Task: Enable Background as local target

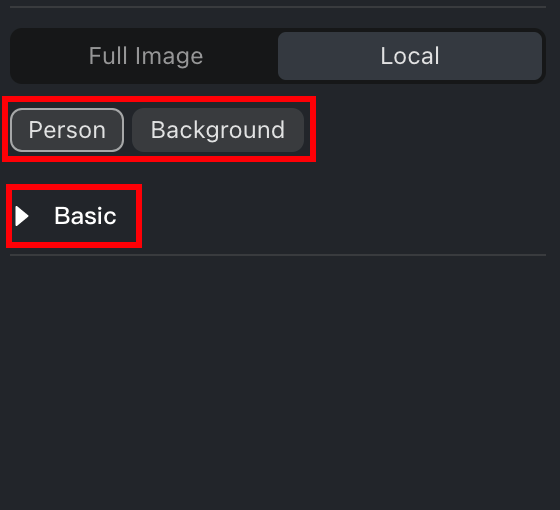Action: 218,130
